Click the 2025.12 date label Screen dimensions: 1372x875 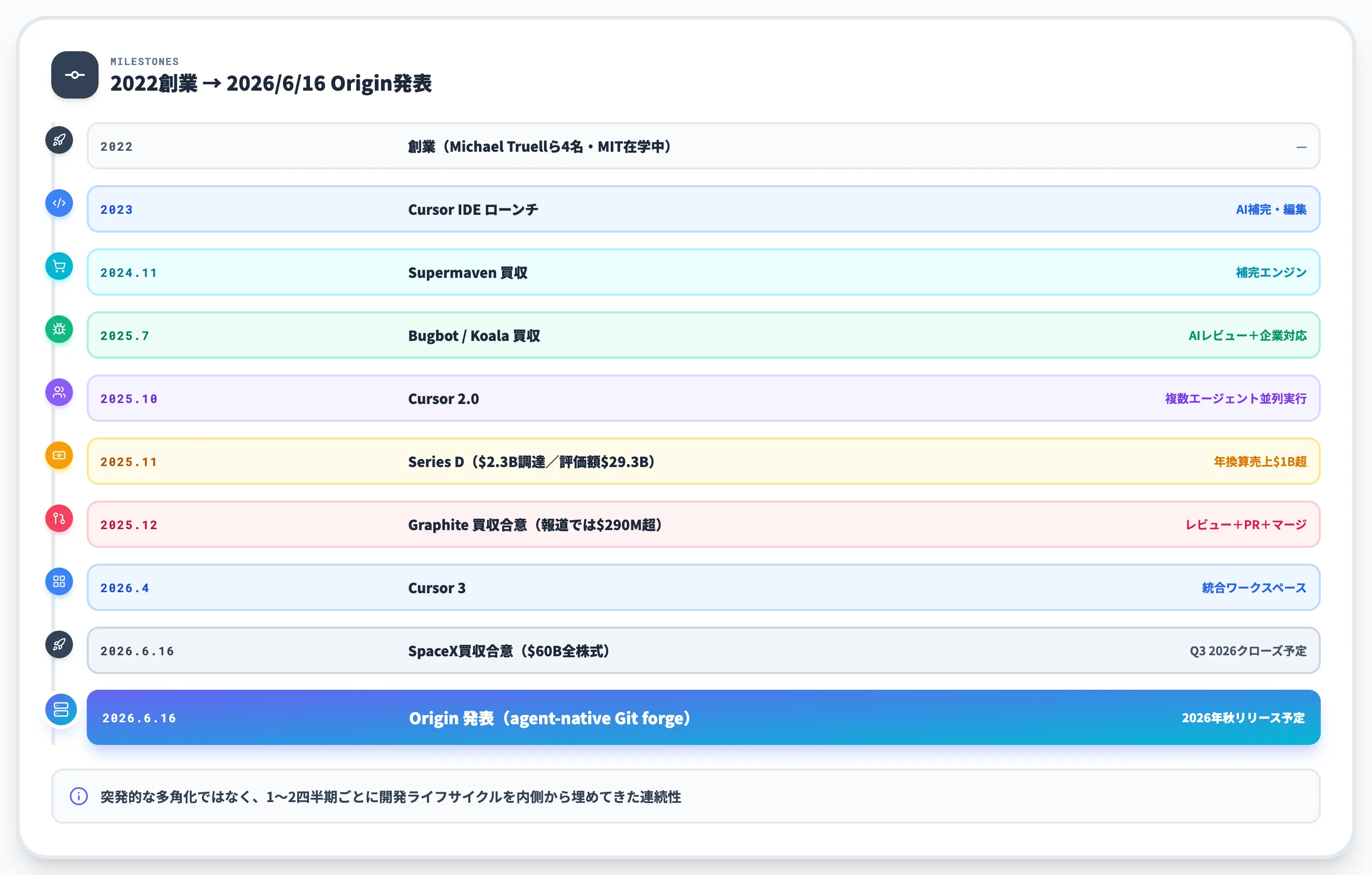click(x=129, y=525)
